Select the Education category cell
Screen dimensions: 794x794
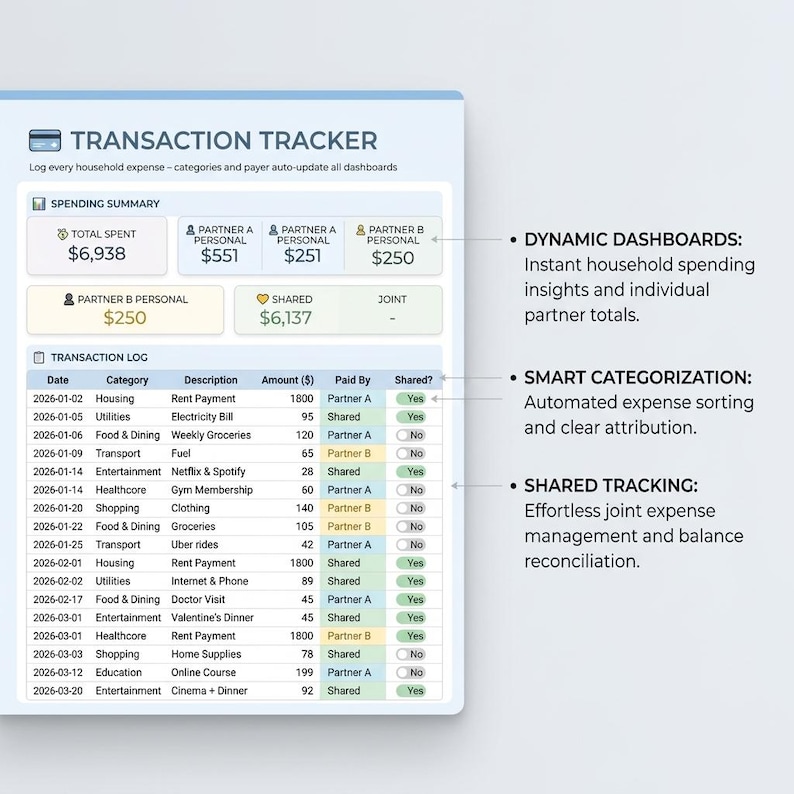[x=118, y=672]
